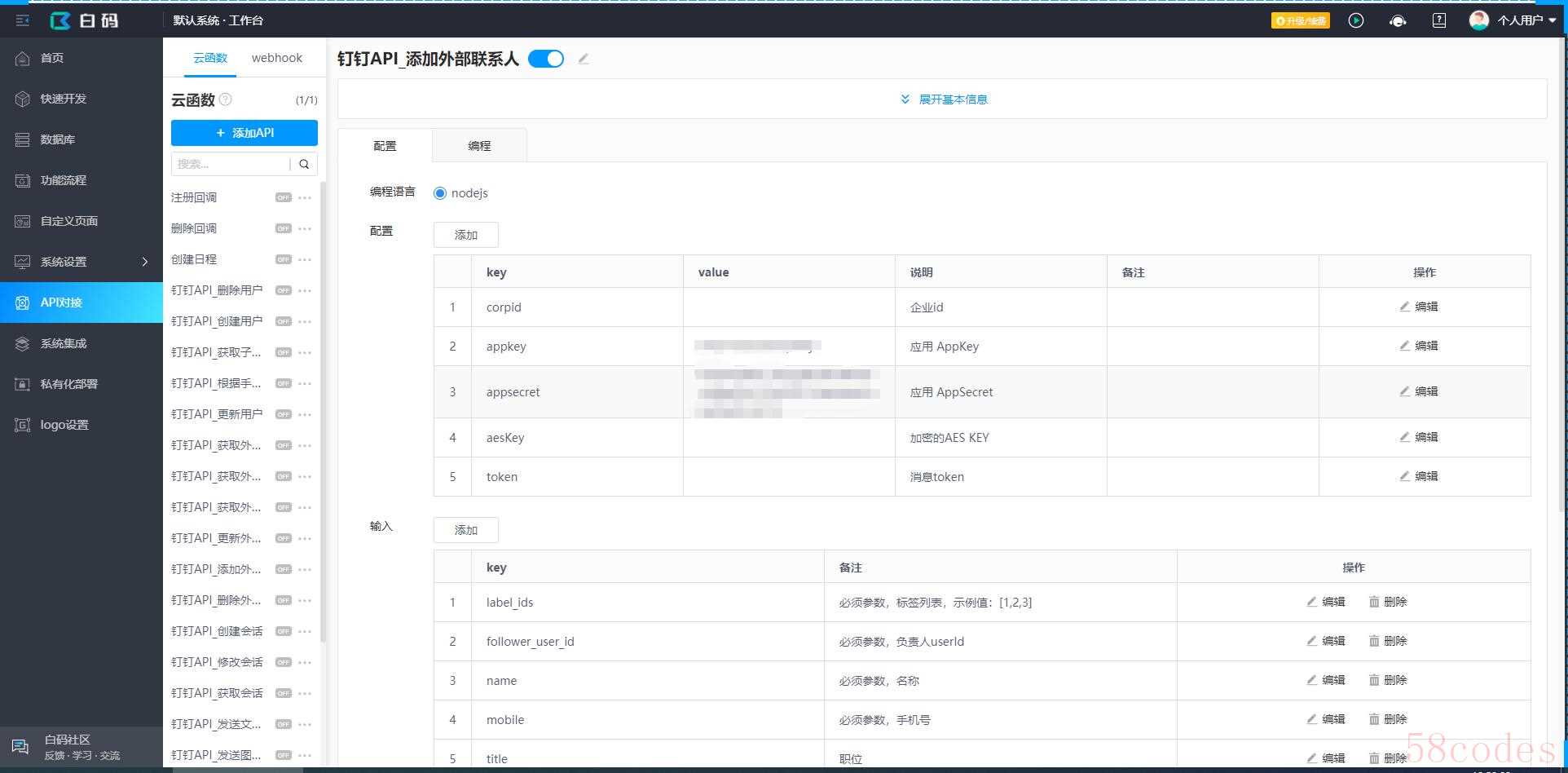Toggle OFF switch for 删除回调
The image size is (1568, 773).
283,228
